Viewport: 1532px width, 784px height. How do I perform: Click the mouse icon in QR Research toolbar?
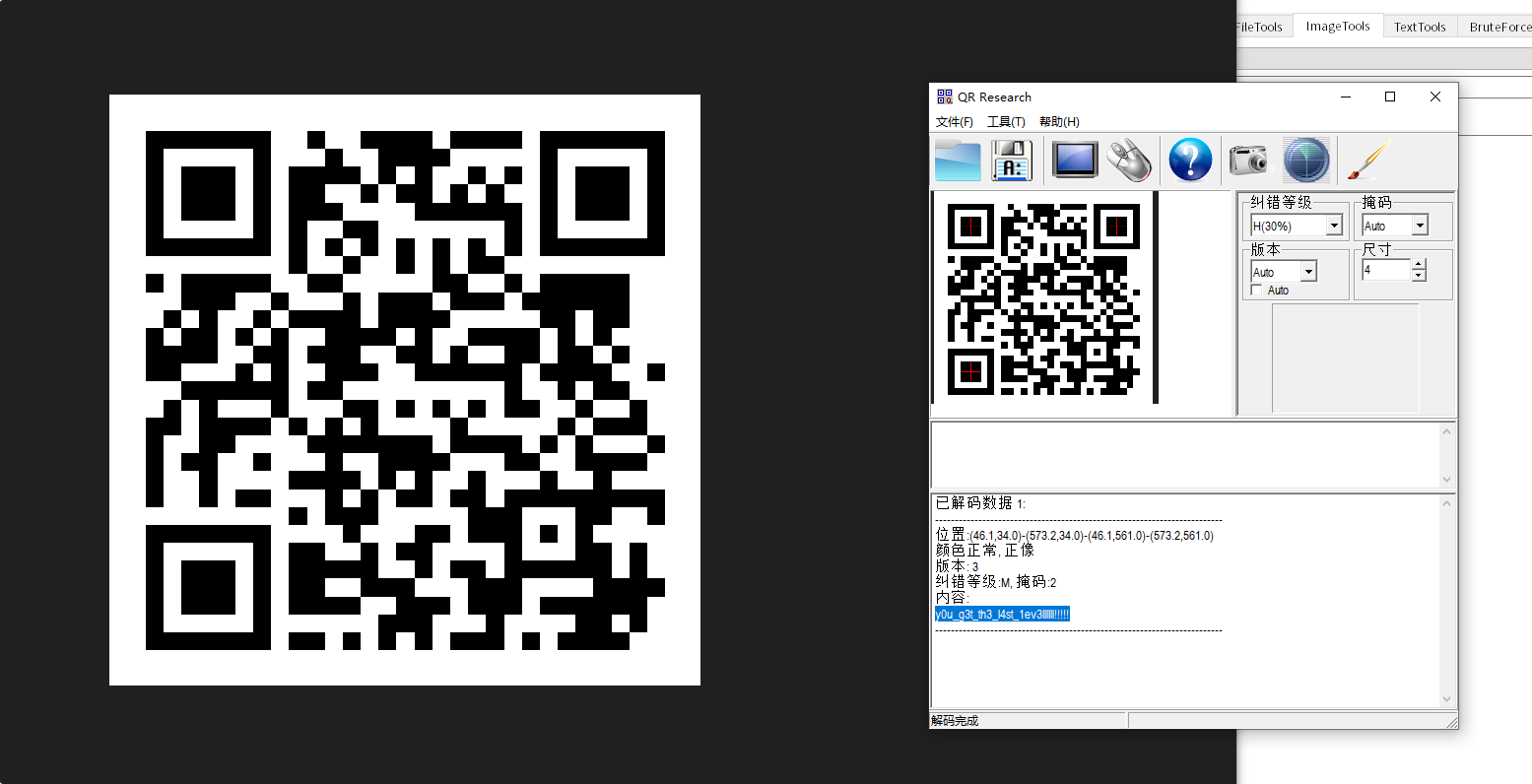pos(1129,160)
